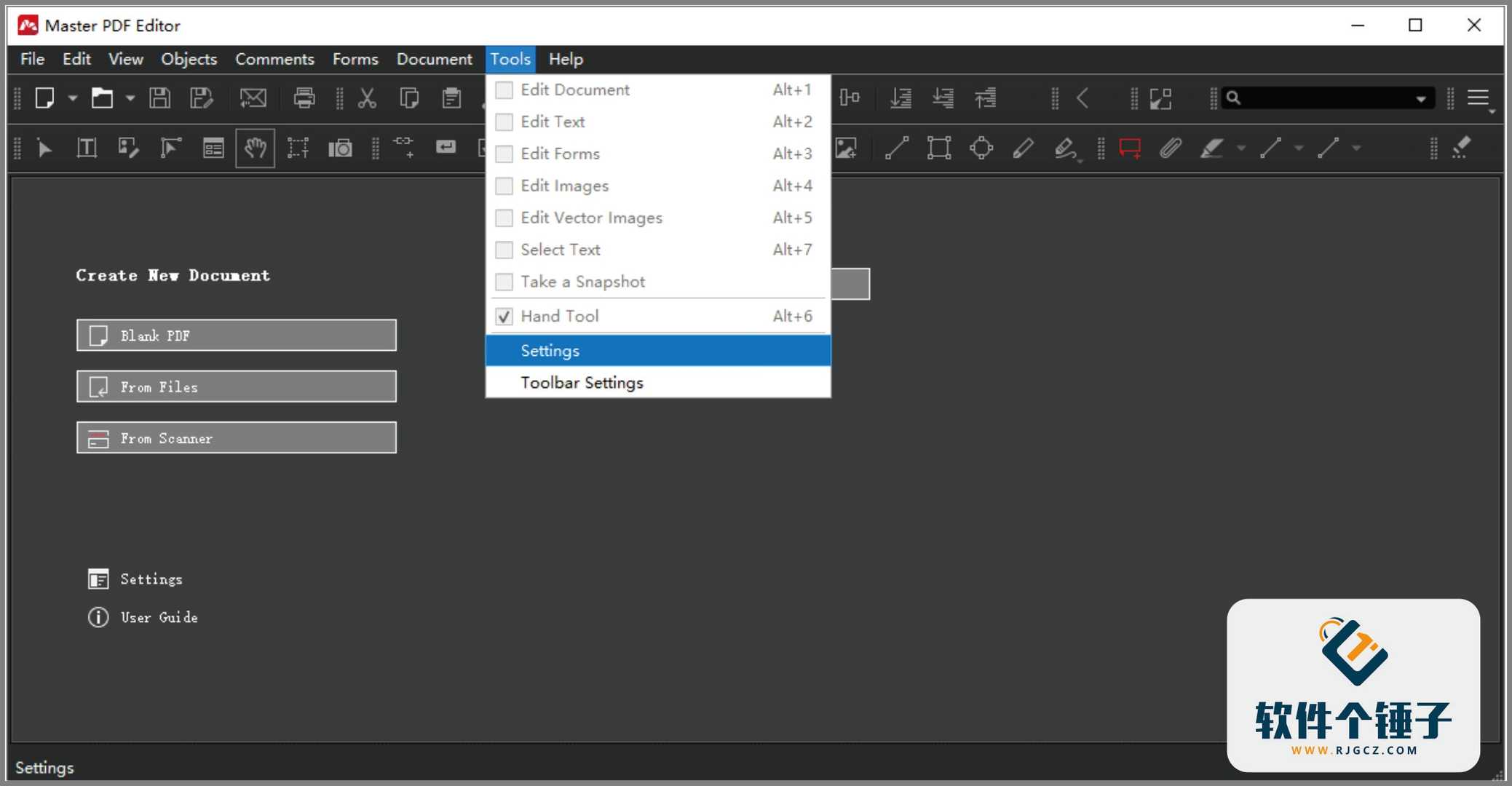Toggle Select Text checkbox in Tools menu
The height and width of the screenshot is (786, 1512).
click(504, 250)
